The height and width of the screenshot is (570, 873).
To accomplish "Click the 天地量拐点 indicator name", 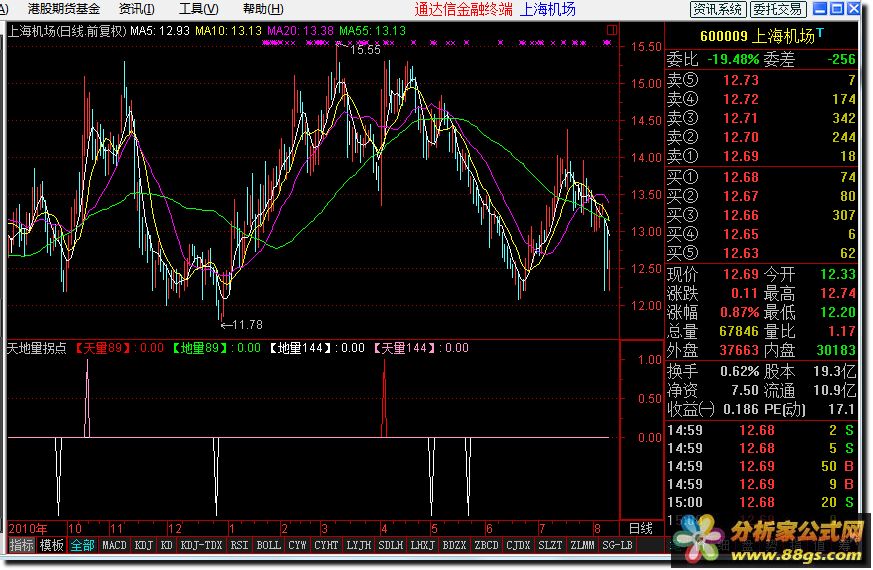I will tap(37, 348).
